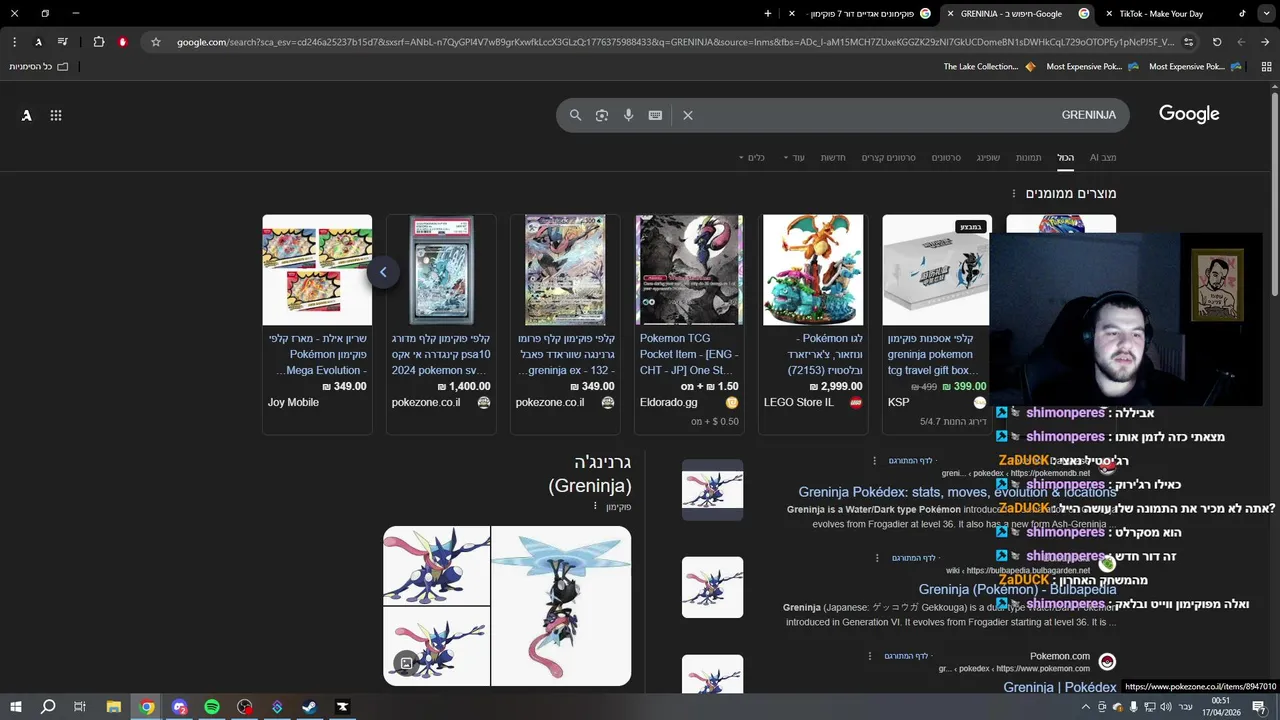The width and height of the screenshot is (1280, 720).
Task: Open three-dot menu under the Greninja knowledge panel title
Action: [596, 507]
